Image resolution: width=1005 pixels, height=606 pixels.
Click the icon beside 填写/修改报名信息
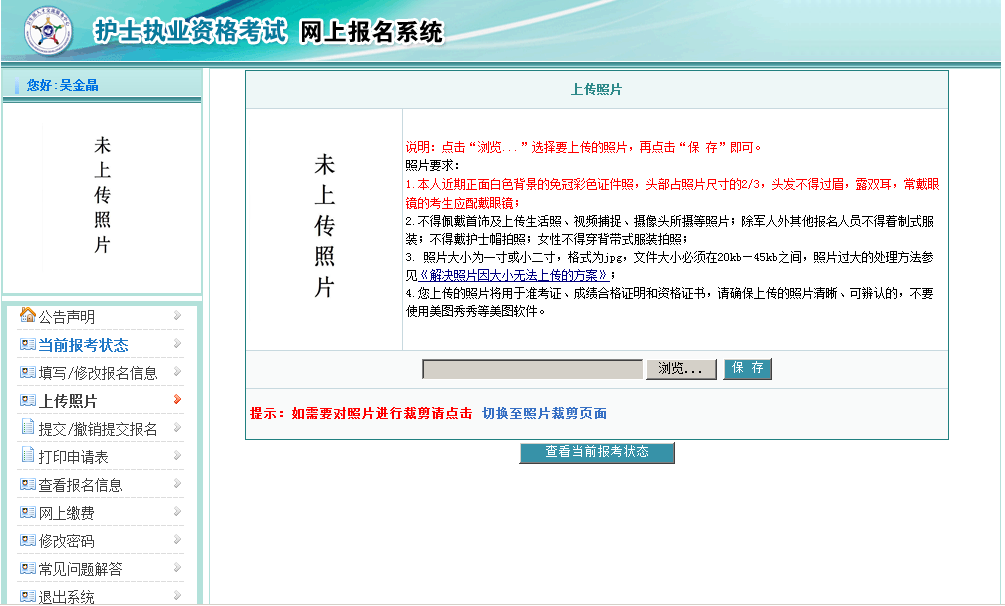27,373
